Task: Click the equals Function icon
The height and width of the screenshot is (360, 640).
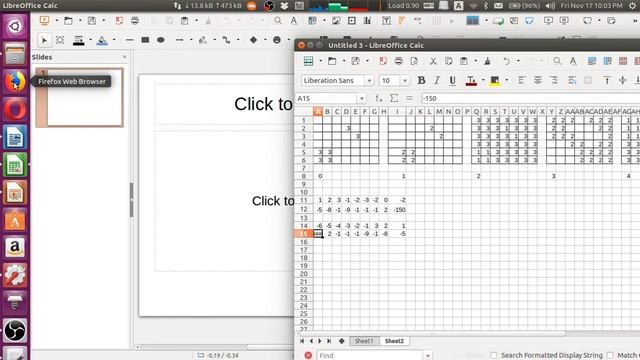Action: click(409, 98)
